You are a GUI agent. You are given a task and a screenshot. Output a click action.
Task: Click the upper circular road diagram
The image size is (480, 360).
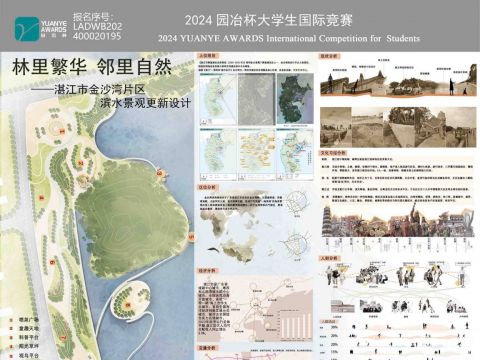[297, 202]
